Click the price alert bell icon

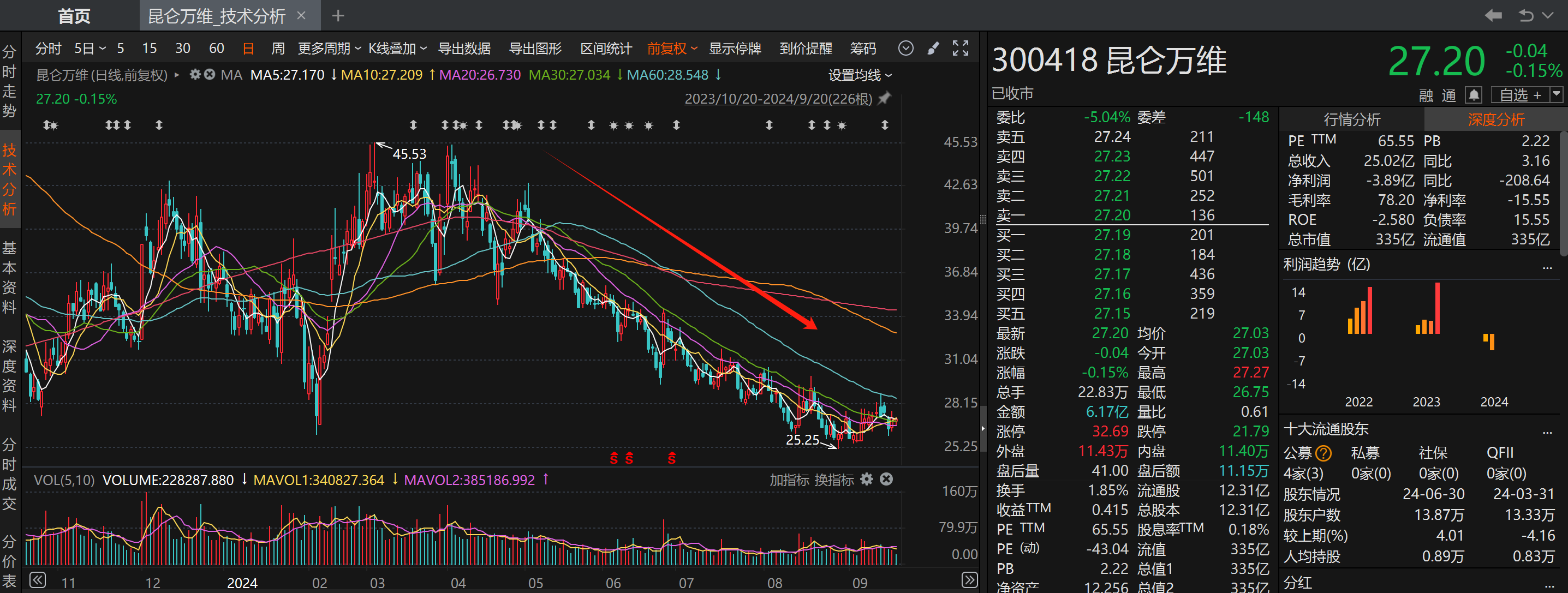point(1473,95)
